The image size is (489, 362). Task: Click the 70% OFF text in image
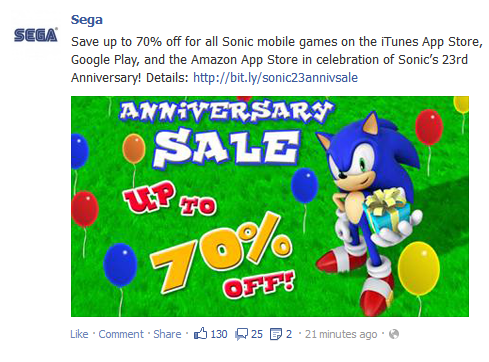[x=223, y=255]
